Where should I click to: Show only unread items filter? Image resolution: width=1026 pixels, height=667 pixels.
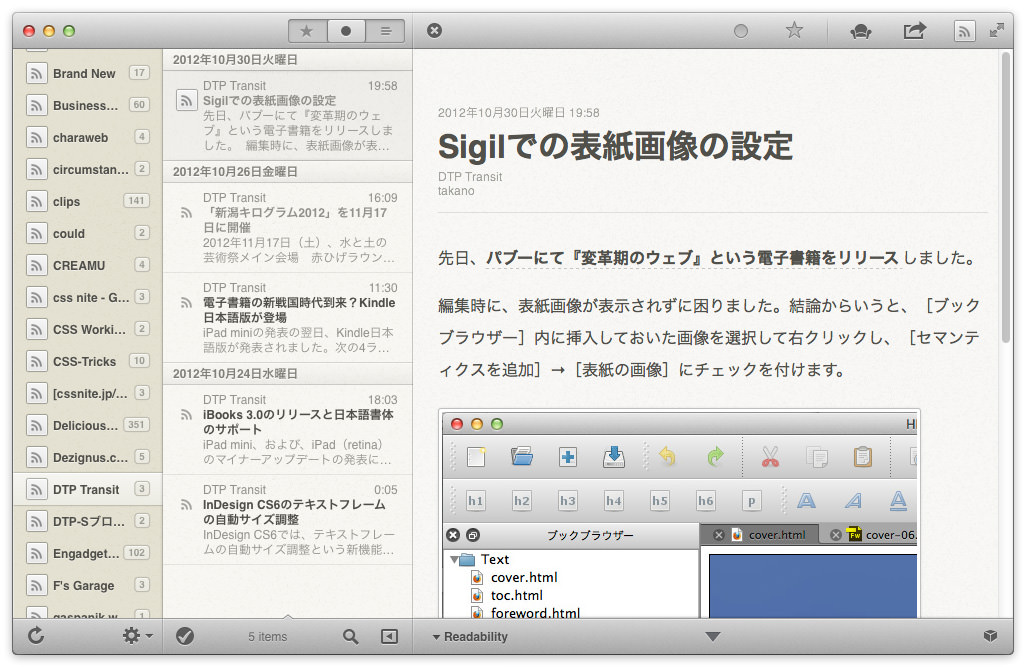tap(346, 31)
